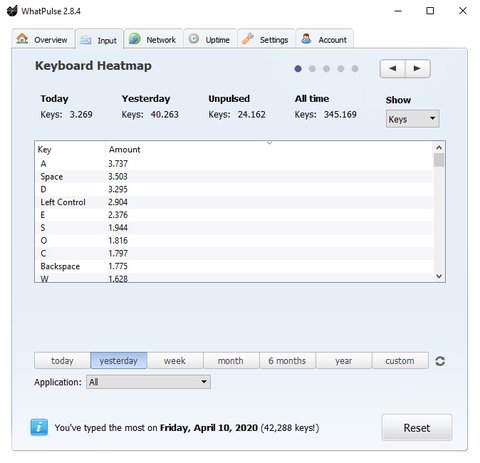Select the second page indicator dot
The image size is (480, 463).
click(312, 69)
